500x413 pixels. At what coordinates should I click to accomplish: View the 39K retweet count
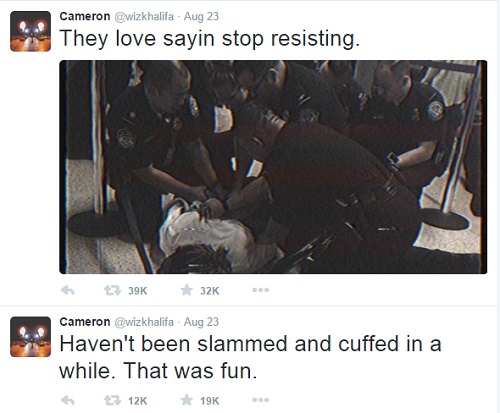137,291
